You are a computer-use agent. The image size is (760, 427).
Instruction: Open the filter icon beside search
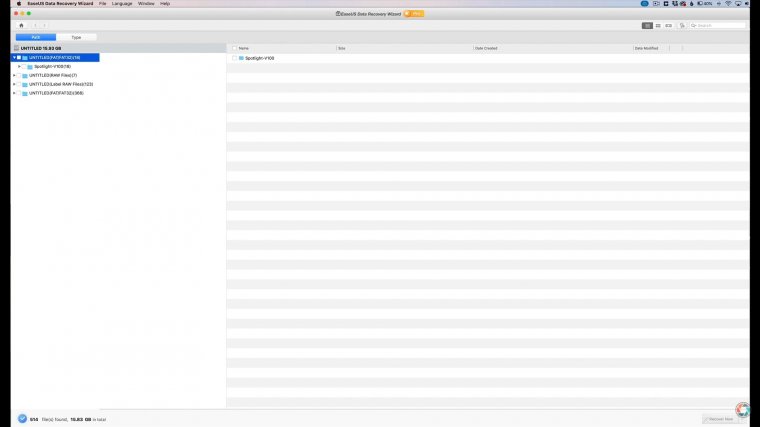(x=682, y=26)
